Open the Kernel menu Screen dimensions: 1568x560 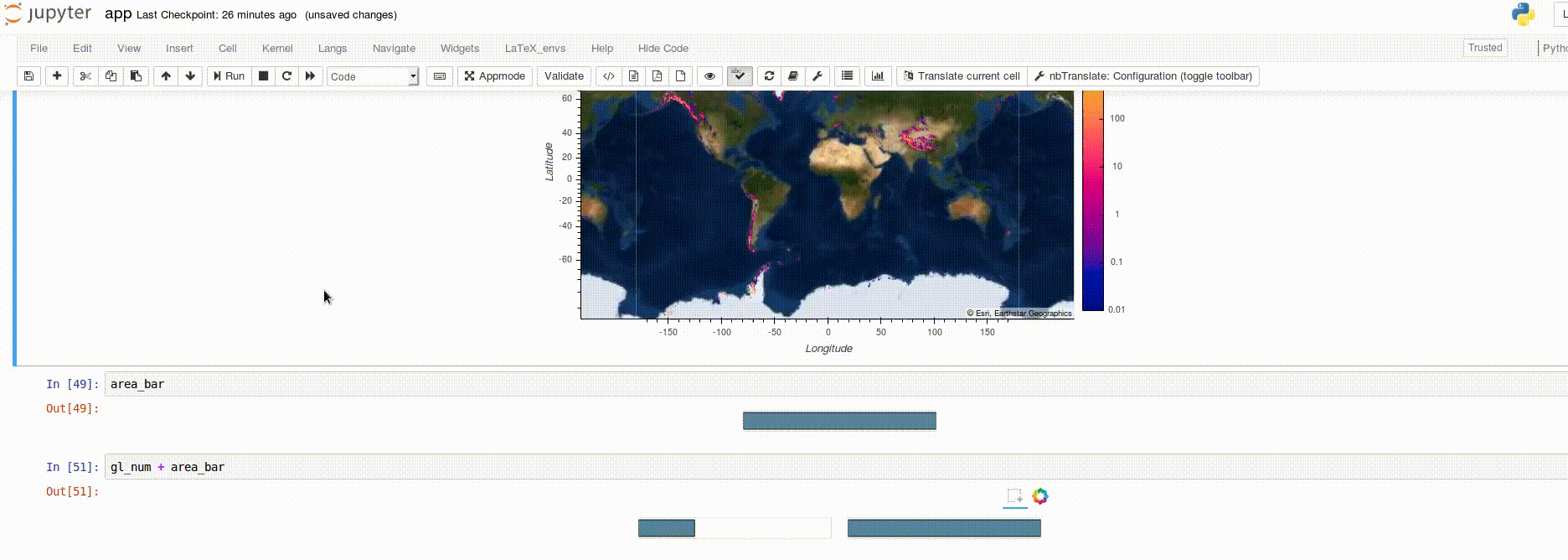pos(277,49)
